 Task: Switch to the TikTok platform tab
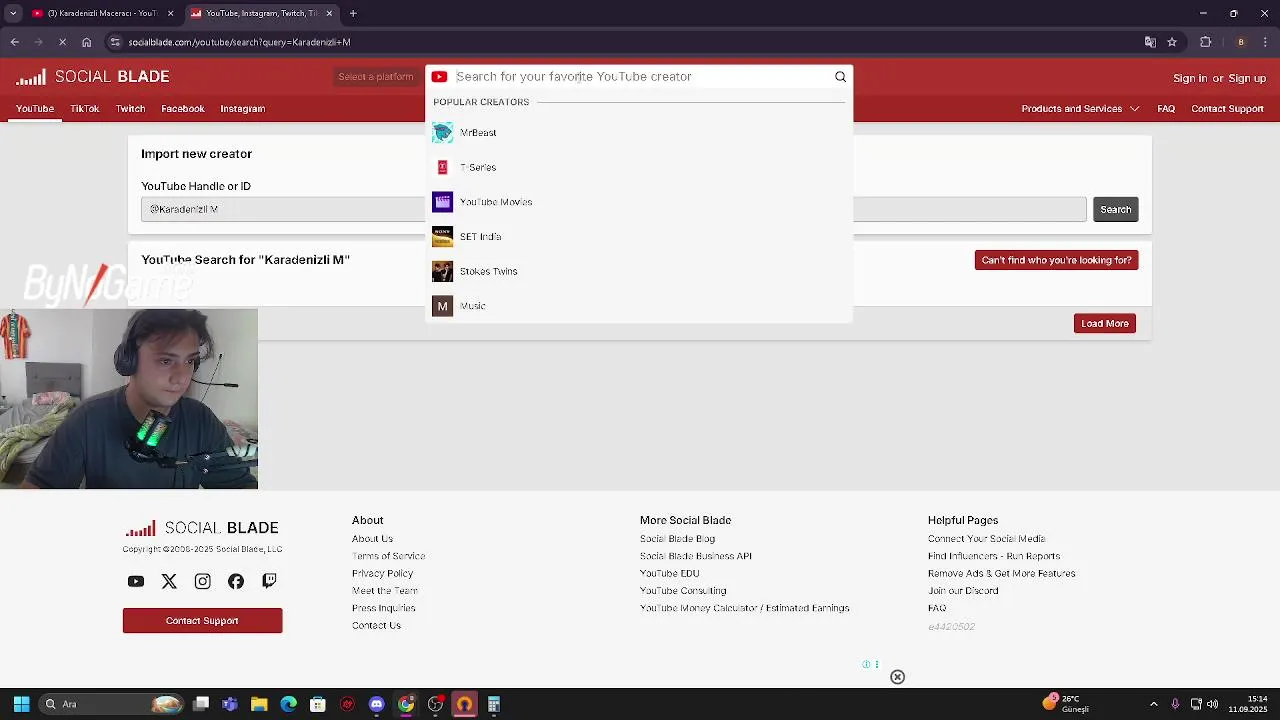tap(85, 109)
